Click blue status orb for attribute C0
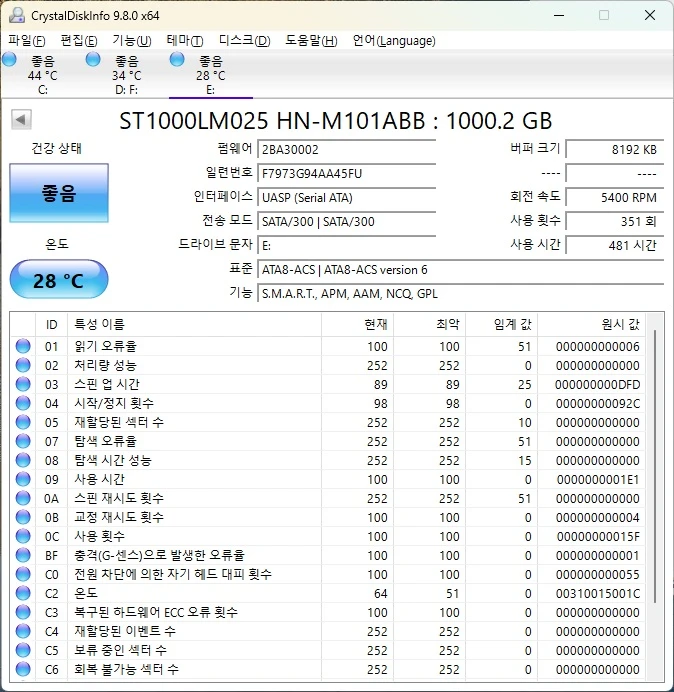The height and width of the screenshot is (692, 674). point(23,574)
